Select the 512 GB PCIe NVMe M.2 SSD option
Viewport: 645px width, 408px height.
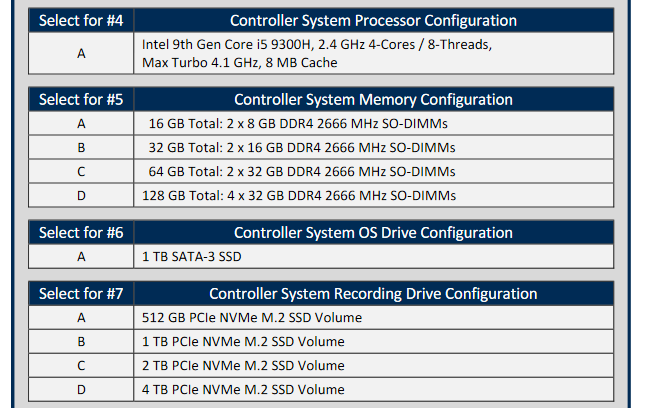[252, 317]
